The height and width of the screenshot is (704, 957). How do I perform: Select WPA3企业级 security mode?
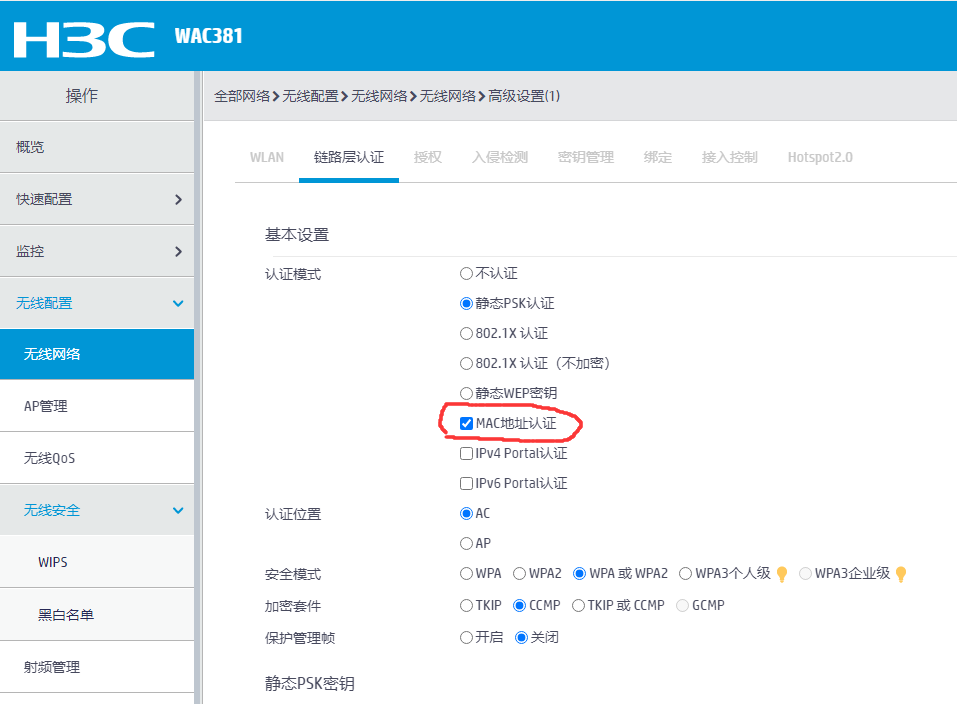click(x=805, y=573)
